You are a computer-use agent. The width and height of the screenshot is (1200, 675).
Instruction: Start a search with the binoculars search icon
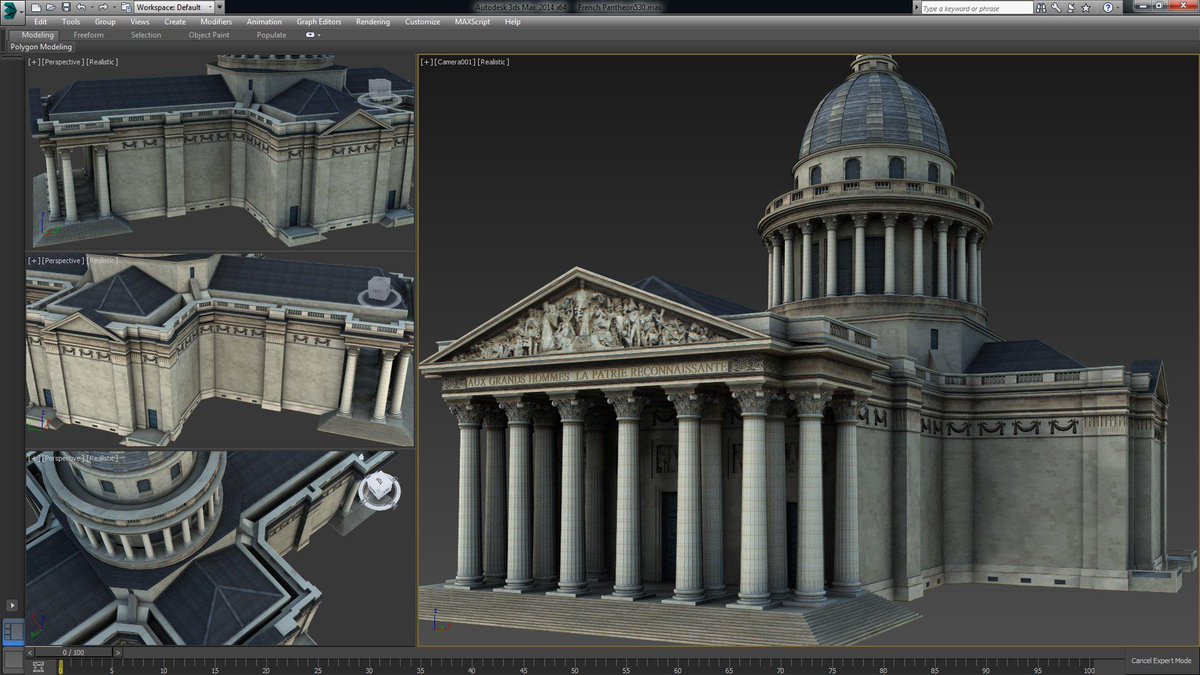pyautogui.click(x=1042, y=7)
